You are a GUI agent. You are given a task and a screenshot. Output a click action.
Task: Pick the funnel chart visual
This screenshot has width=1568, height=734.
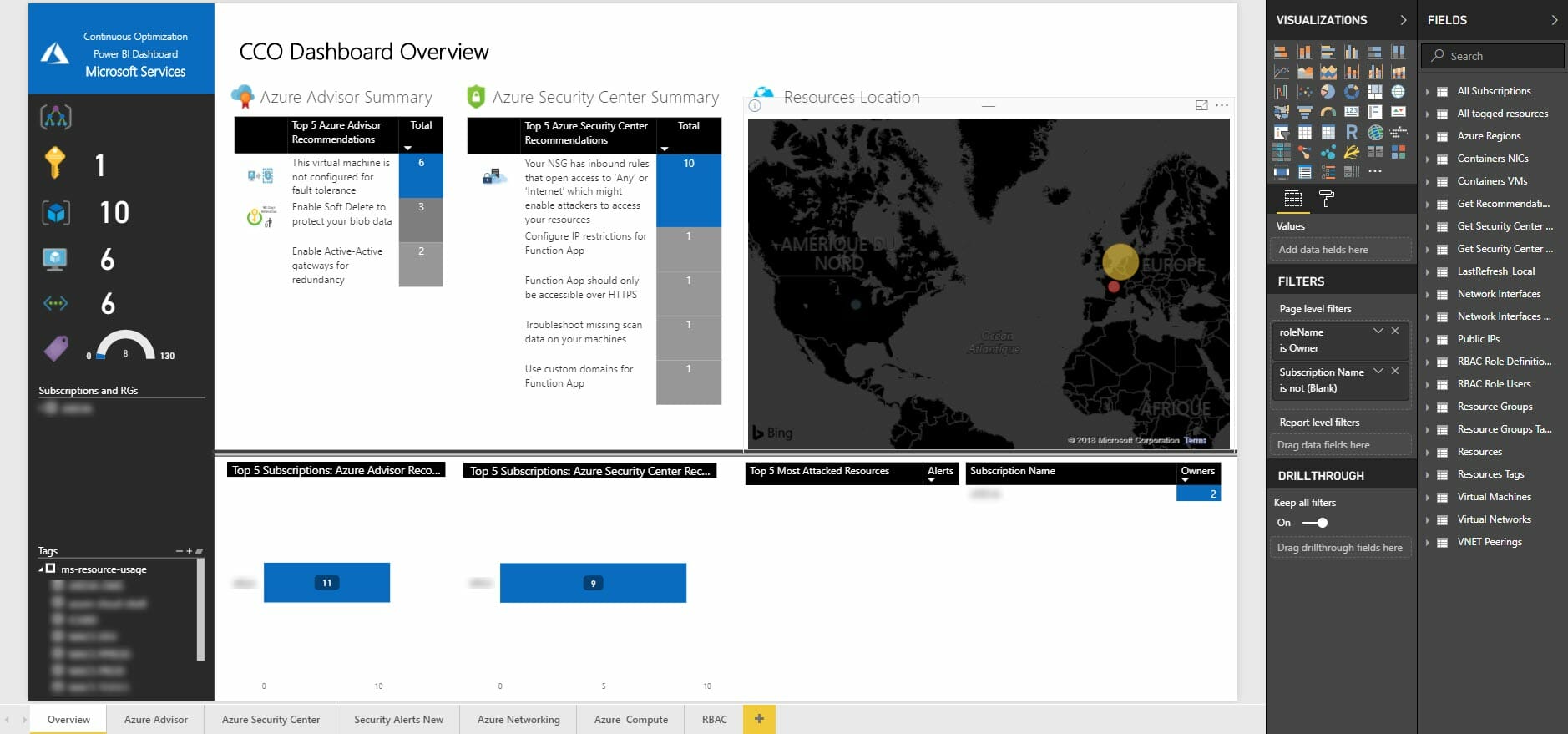(1304, 112)
